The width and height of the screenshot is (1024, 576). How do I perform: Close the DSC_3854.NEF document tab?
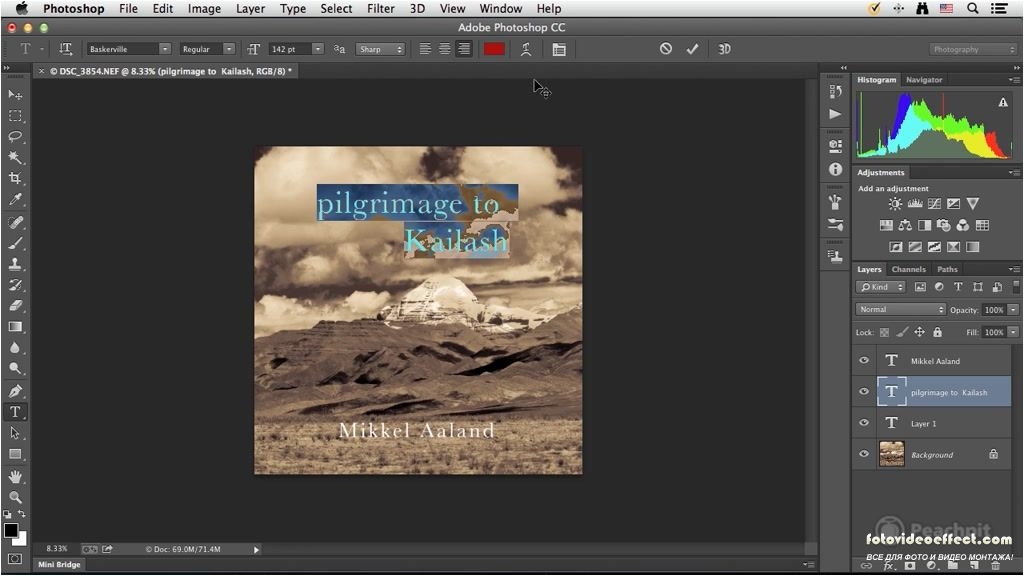point(41,71)
